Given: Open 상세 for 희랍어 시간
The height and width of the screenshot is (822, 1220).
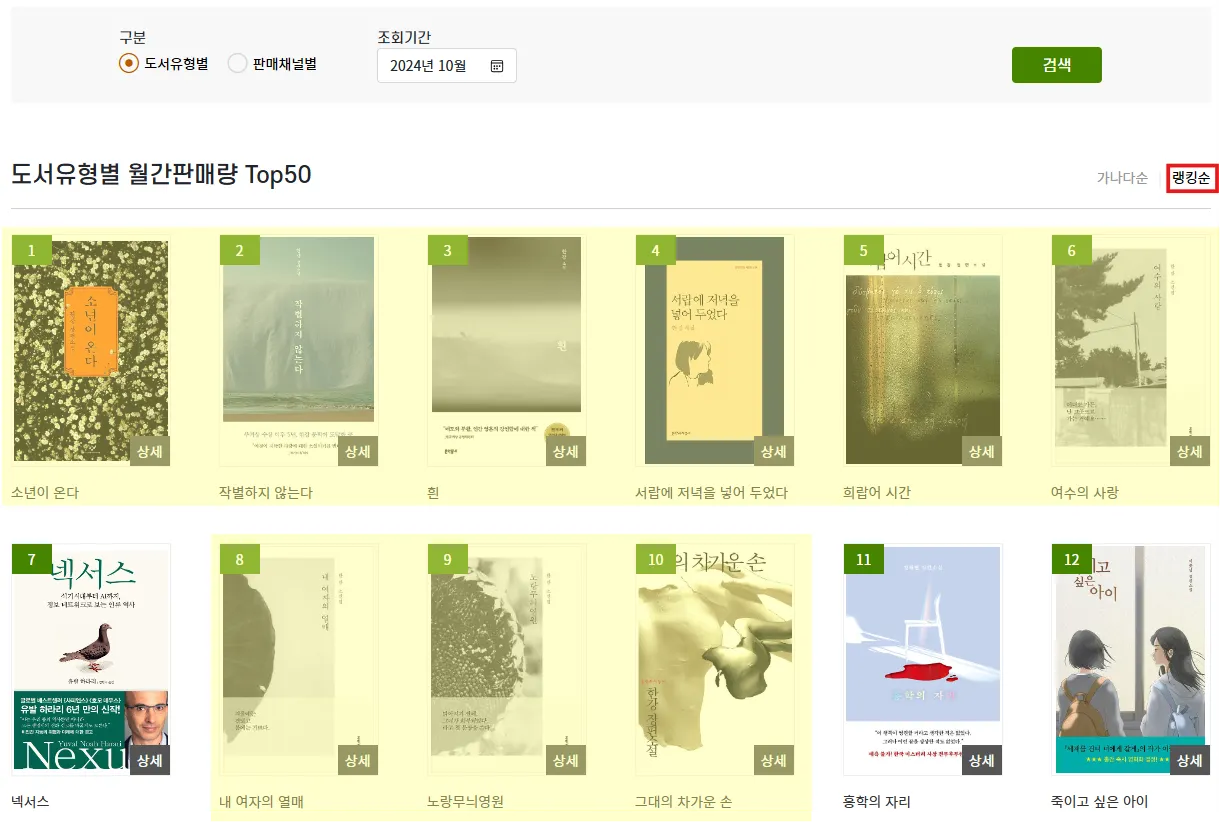Looking at the screenshot, I should point(982,451).
